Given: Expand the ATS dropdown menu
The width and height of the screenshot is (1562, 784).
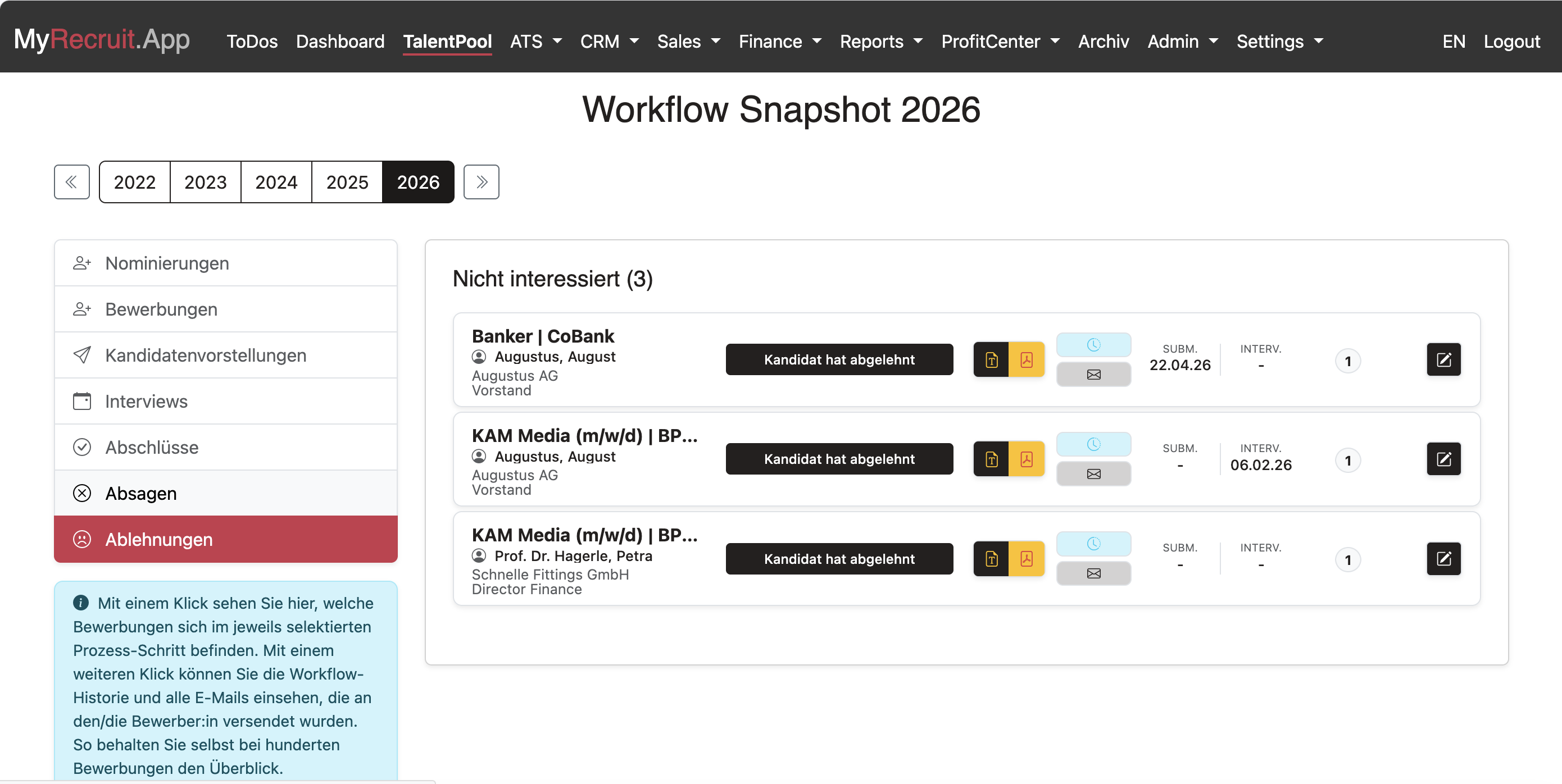Looking at the screenshot, I should [x=536, y=41].
